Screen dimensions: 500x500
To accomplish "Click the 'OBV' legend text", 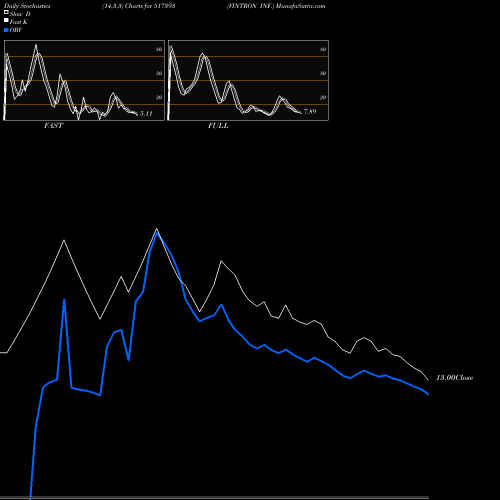I will click(x=16, y=30).
